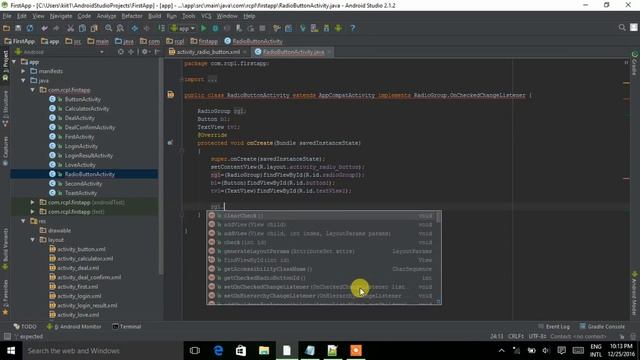Click firstapp in the breadcrumb bar
Image resolution: width=640 pixels, height=360 pixels.
204,41
